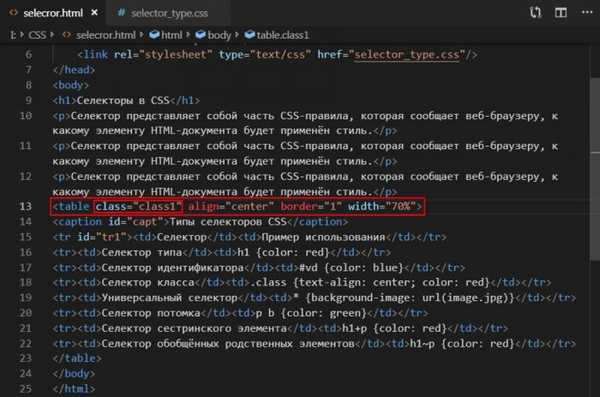Image resolution: width=600 pixels, height=397 pixels.
Task: Click 'Пример использования' cell text
Action: [x=323, y=237]
